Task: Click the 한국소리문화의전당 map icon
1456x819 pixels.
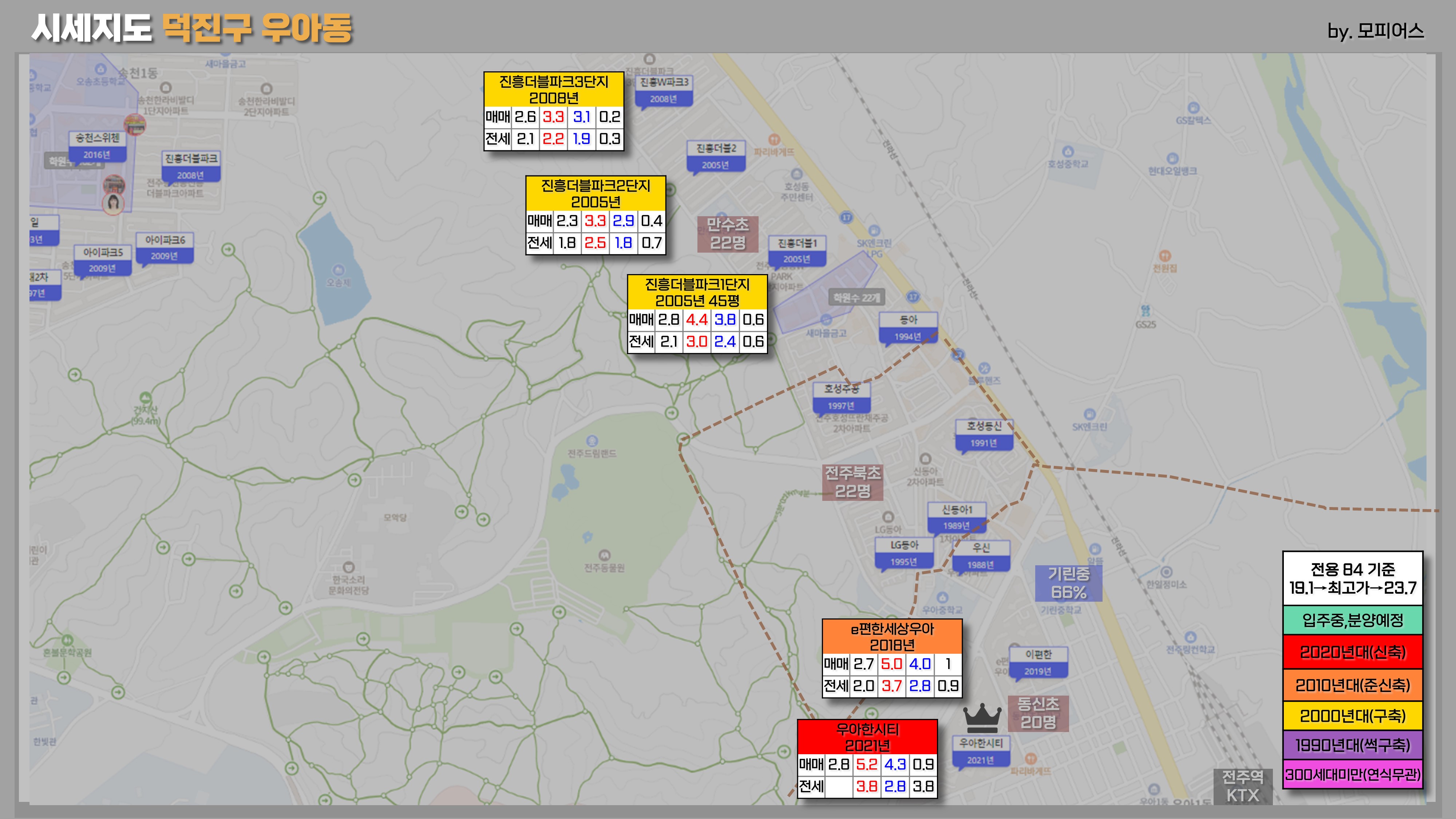Action: pos(348,567)
